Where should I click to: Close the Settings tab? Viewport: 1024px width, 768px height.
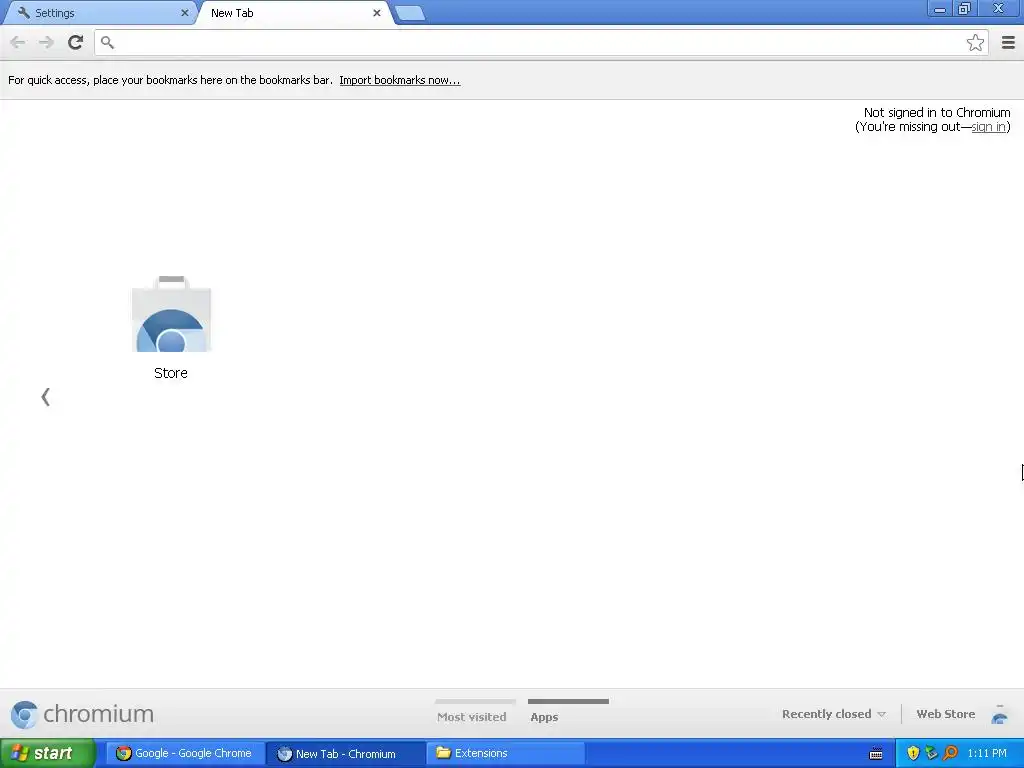tap(185, 12)
